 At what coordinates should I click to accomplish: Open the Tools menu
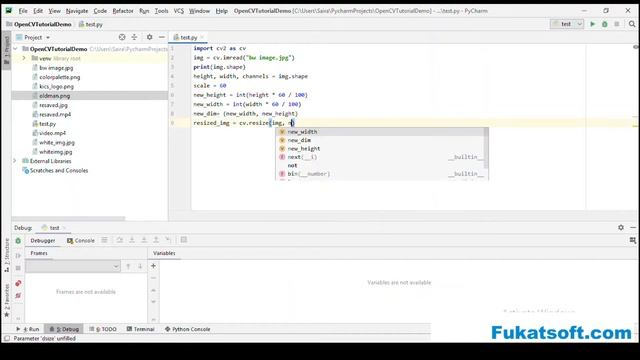161,11
